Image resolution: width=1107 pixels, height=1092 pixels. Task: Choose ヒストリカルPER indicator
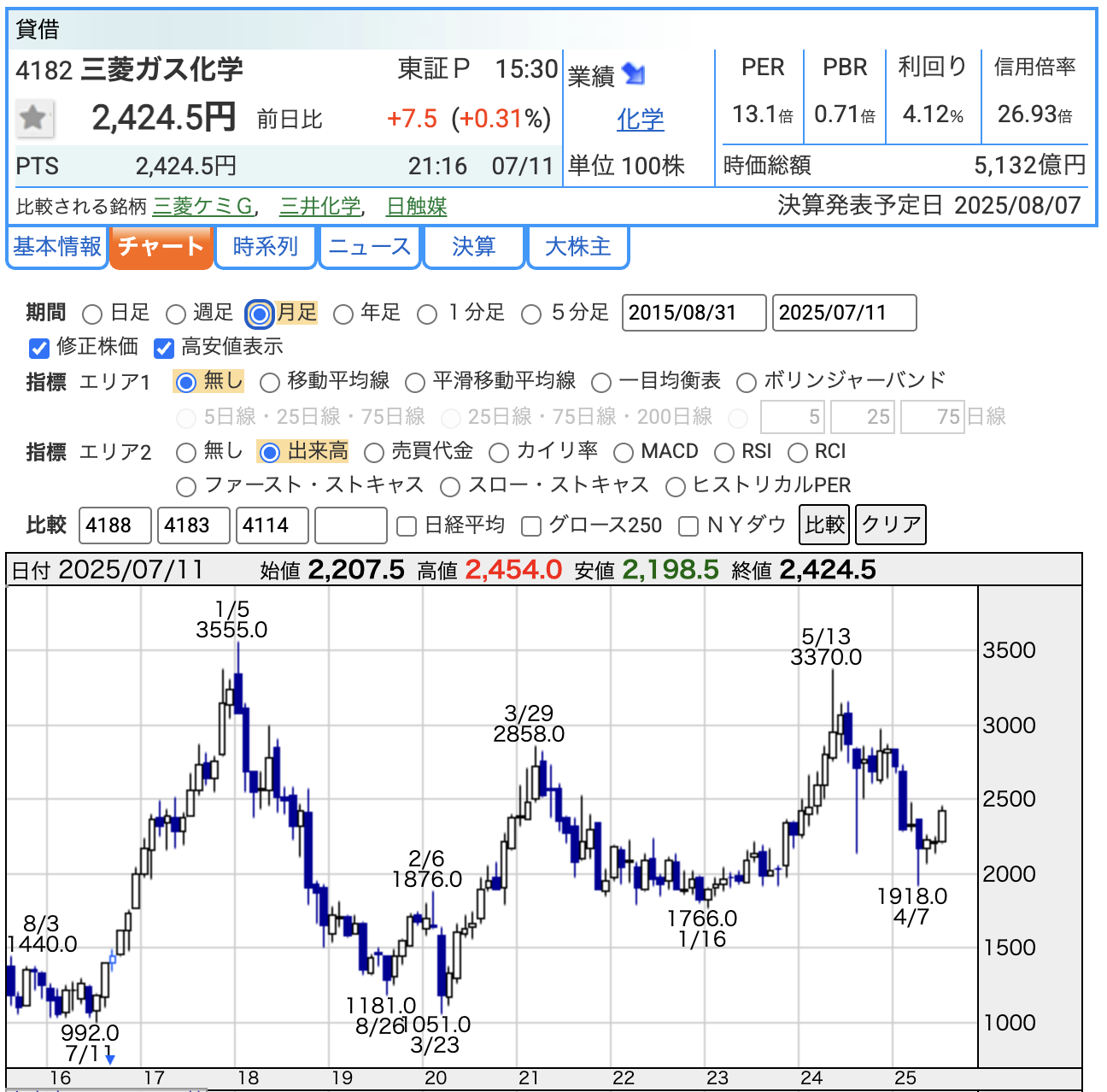point(676,487)
